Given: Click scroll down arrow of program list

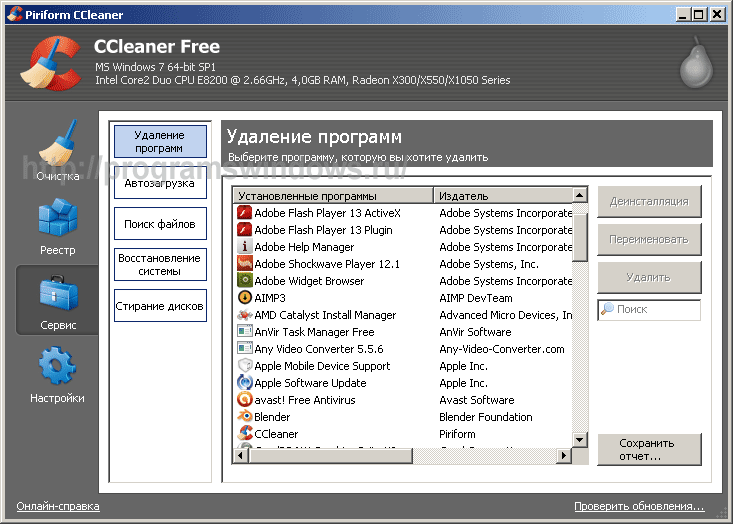Looking at the screenshot, I should (580, 439).
